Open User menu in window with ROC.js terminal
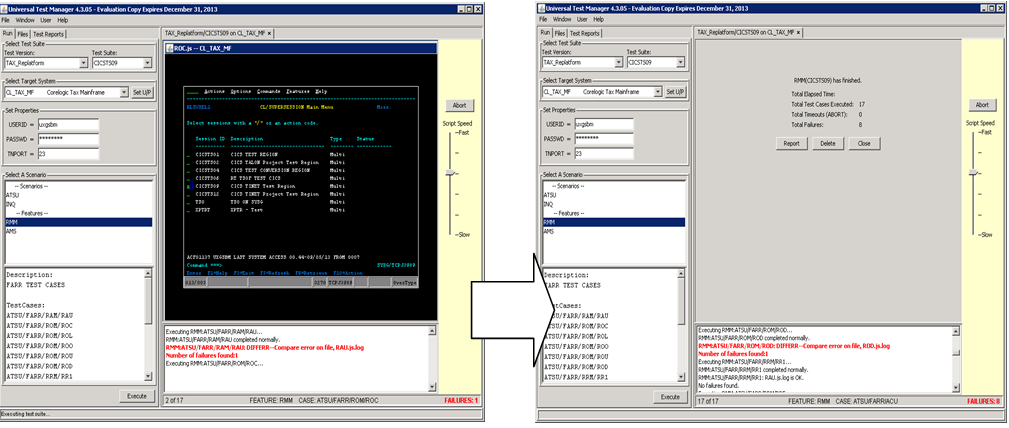1009x428 pixels. 46,20
